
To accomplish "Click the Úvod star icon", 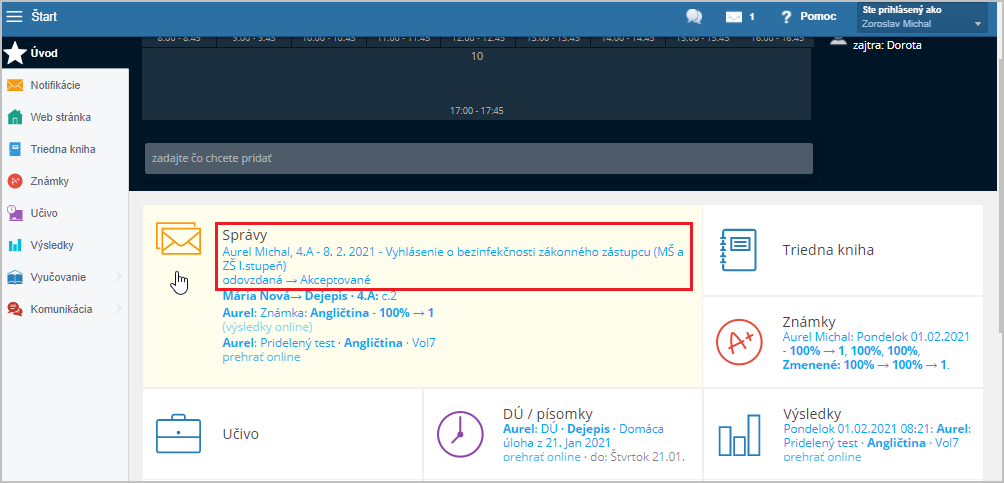I will 15,54.
